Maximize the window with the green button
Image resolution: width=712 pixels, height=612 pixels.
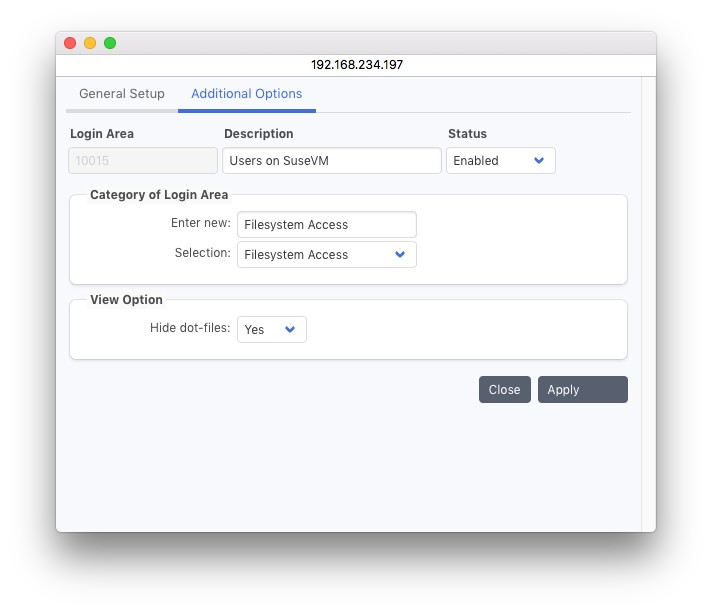110,43
